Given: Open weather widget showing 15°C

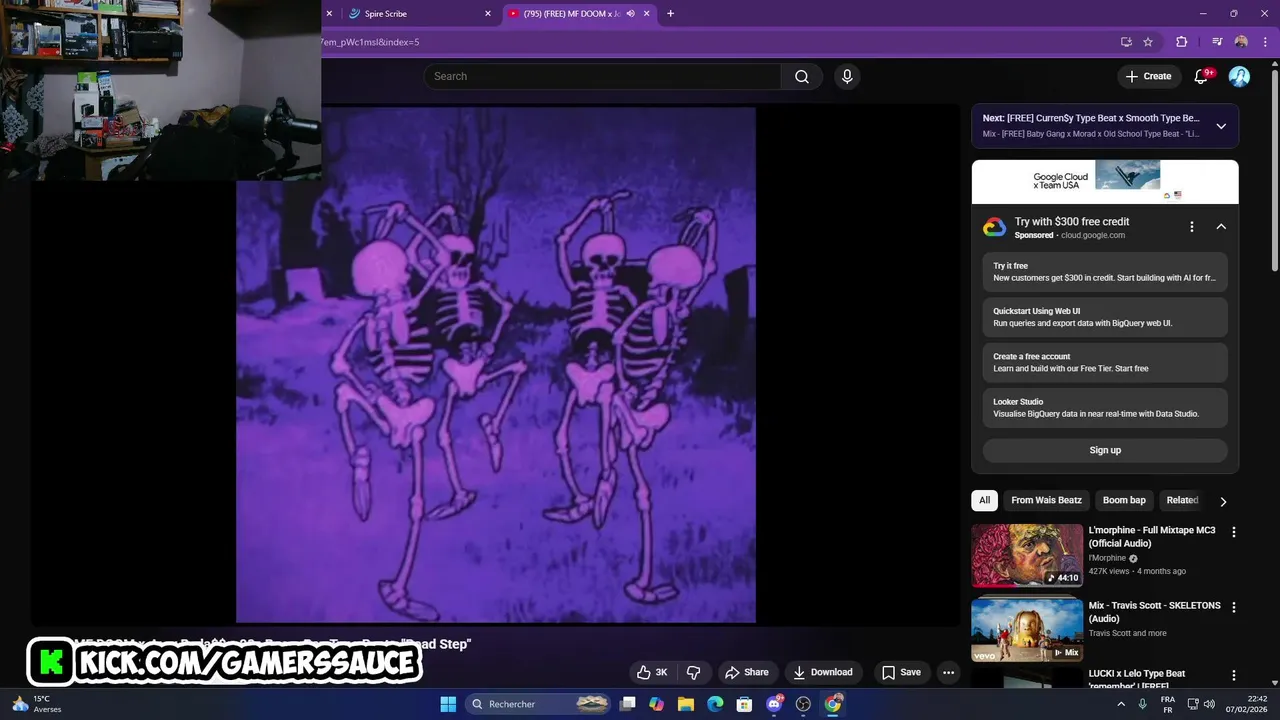Looking at the screenshot, I should point(36,704).
